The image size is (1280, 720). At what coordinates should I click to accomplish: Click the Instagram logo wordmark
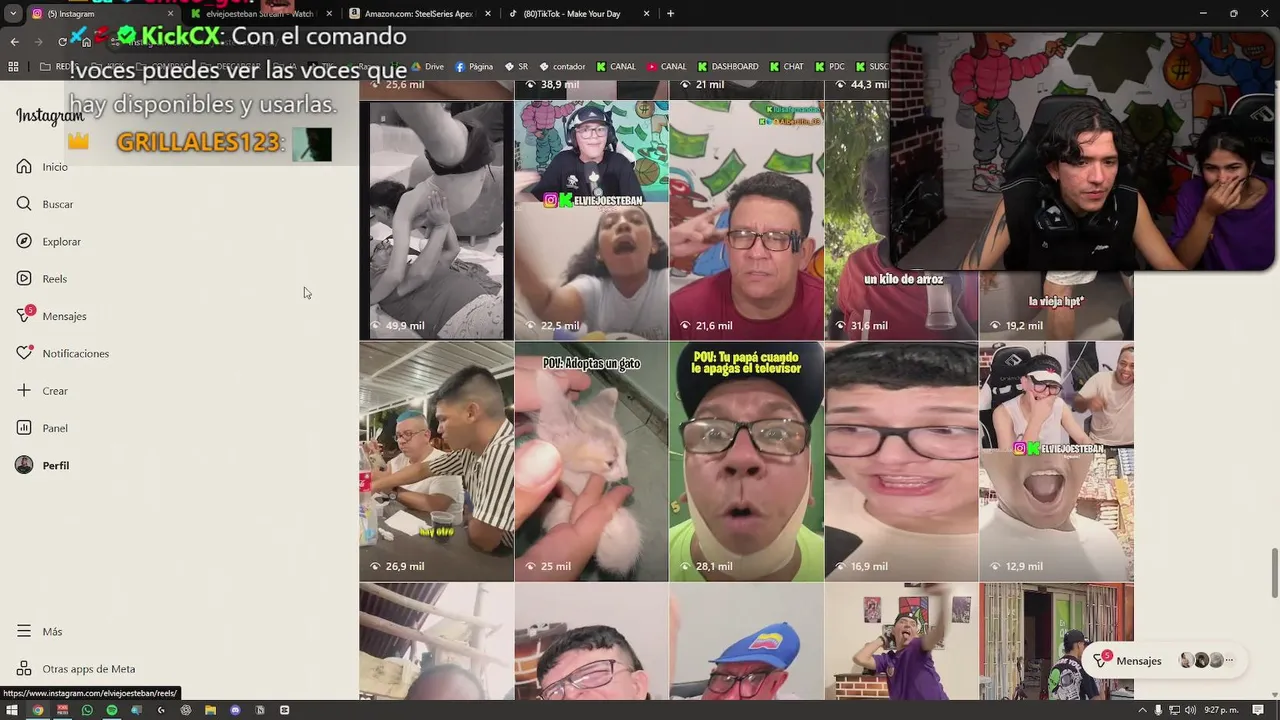[x=49, y=116]
